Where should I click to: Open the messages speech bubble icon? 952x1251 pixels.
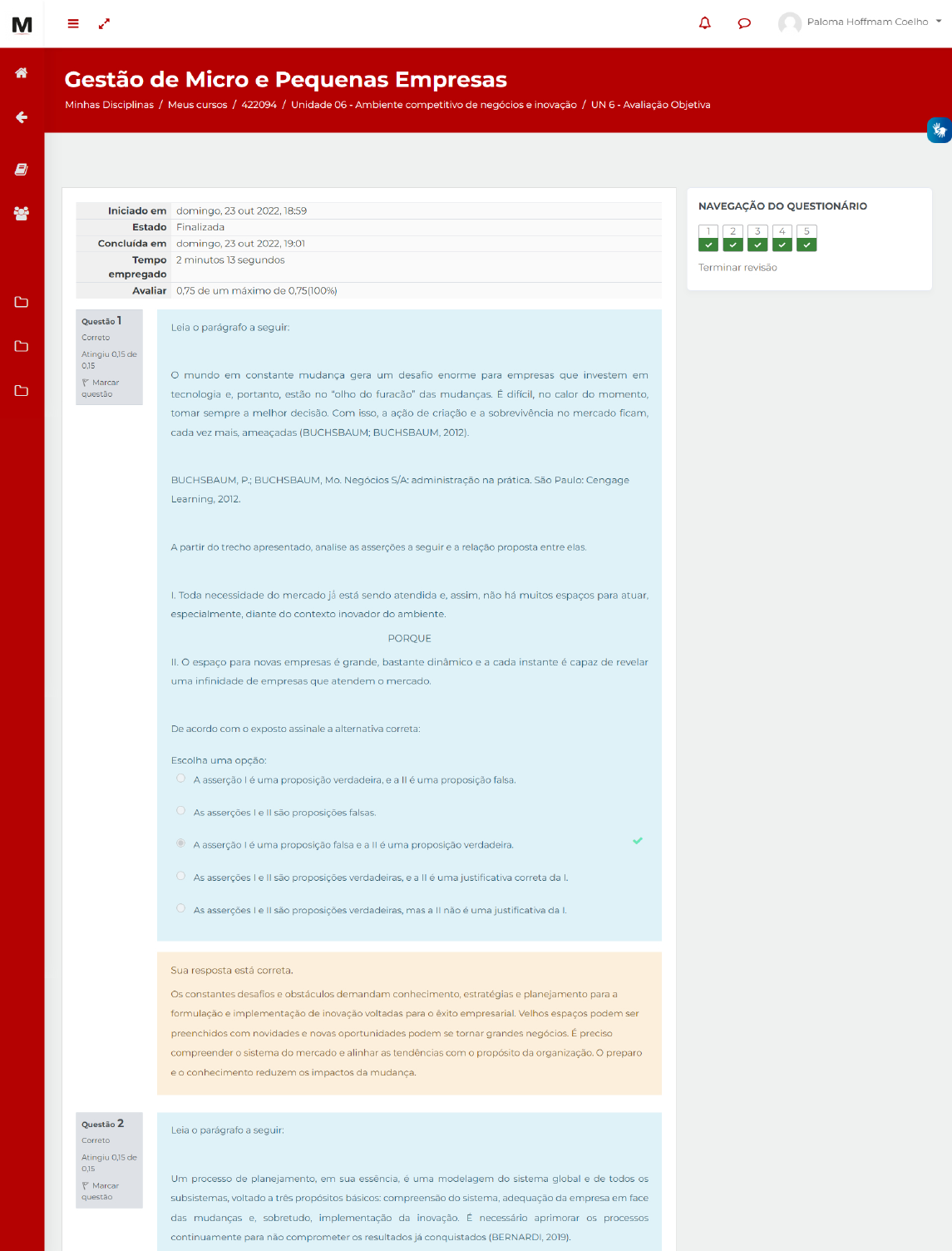pos(744,23)
